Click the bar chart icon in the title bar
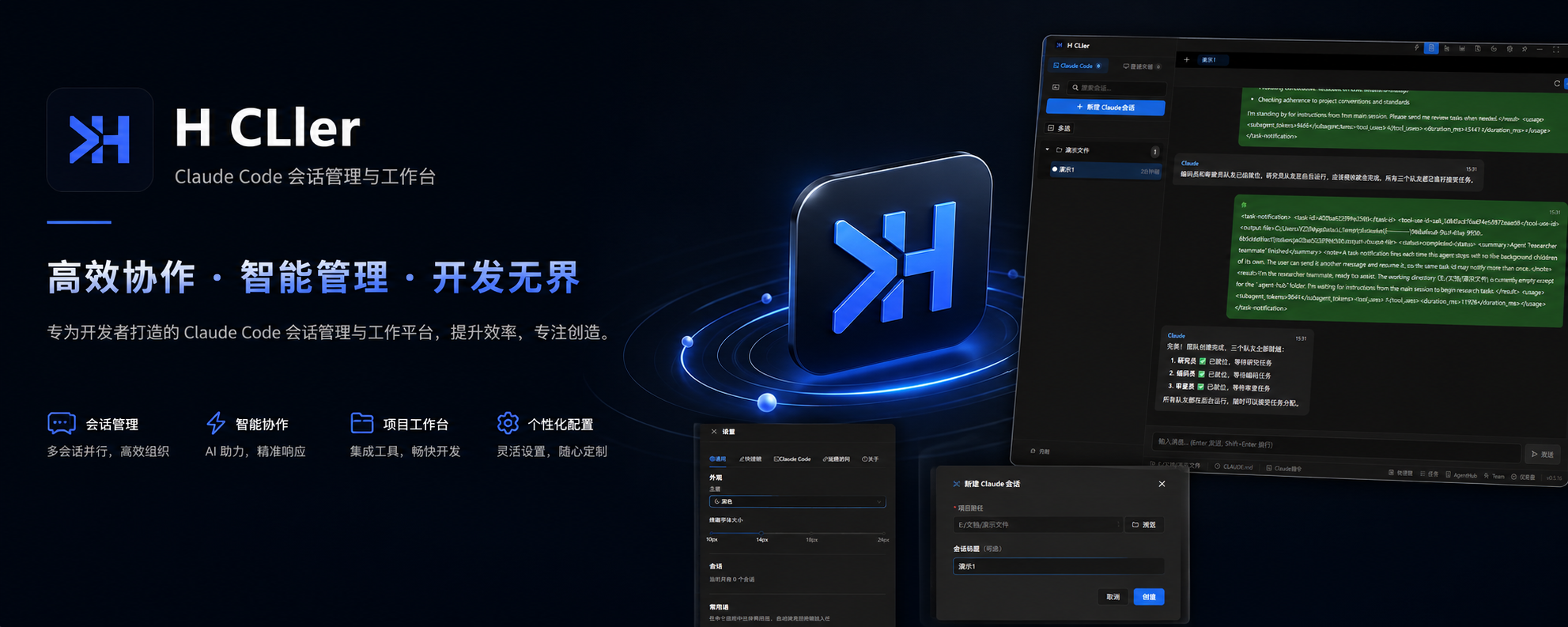Image resolution: width=1568 pixels, height=627 pixels. point(1462,49)
